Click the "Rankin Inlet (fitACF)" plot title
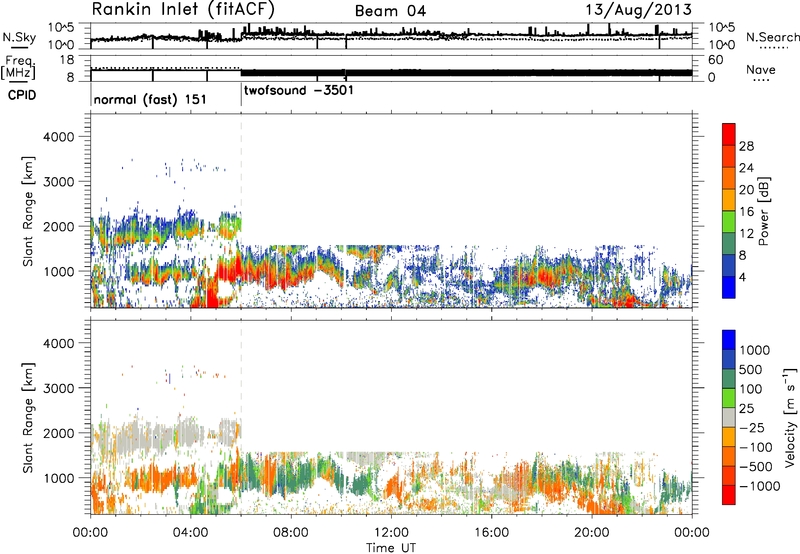 183,10
